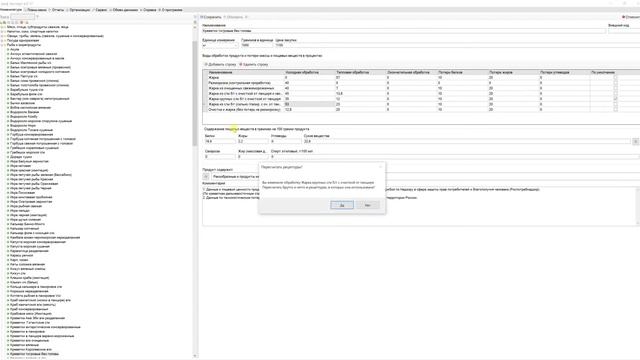Click the Углеводы value field
Screen dimensions: 640x360
[x=286, y=141]
